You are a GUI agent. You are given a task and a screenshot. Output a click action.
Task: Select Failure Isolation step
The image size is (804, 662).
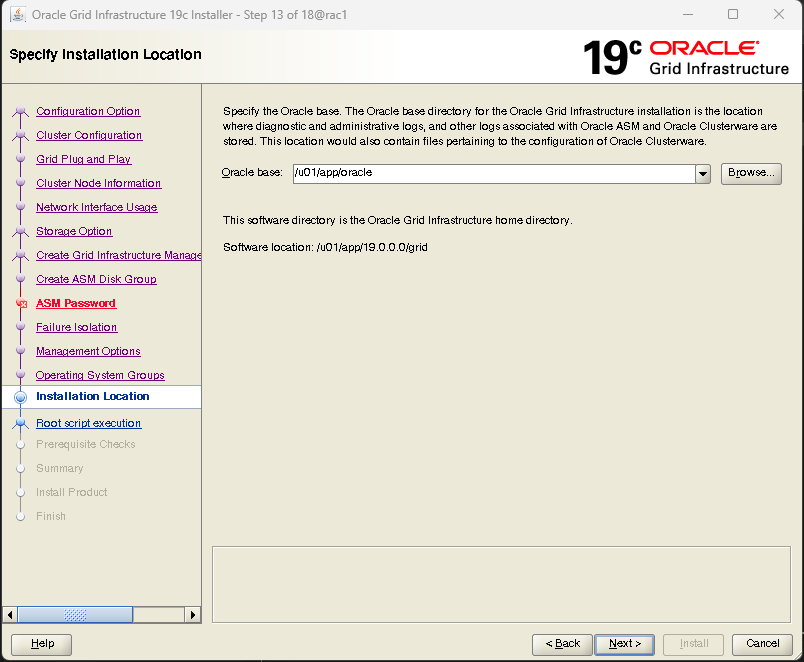coord(76,327)
